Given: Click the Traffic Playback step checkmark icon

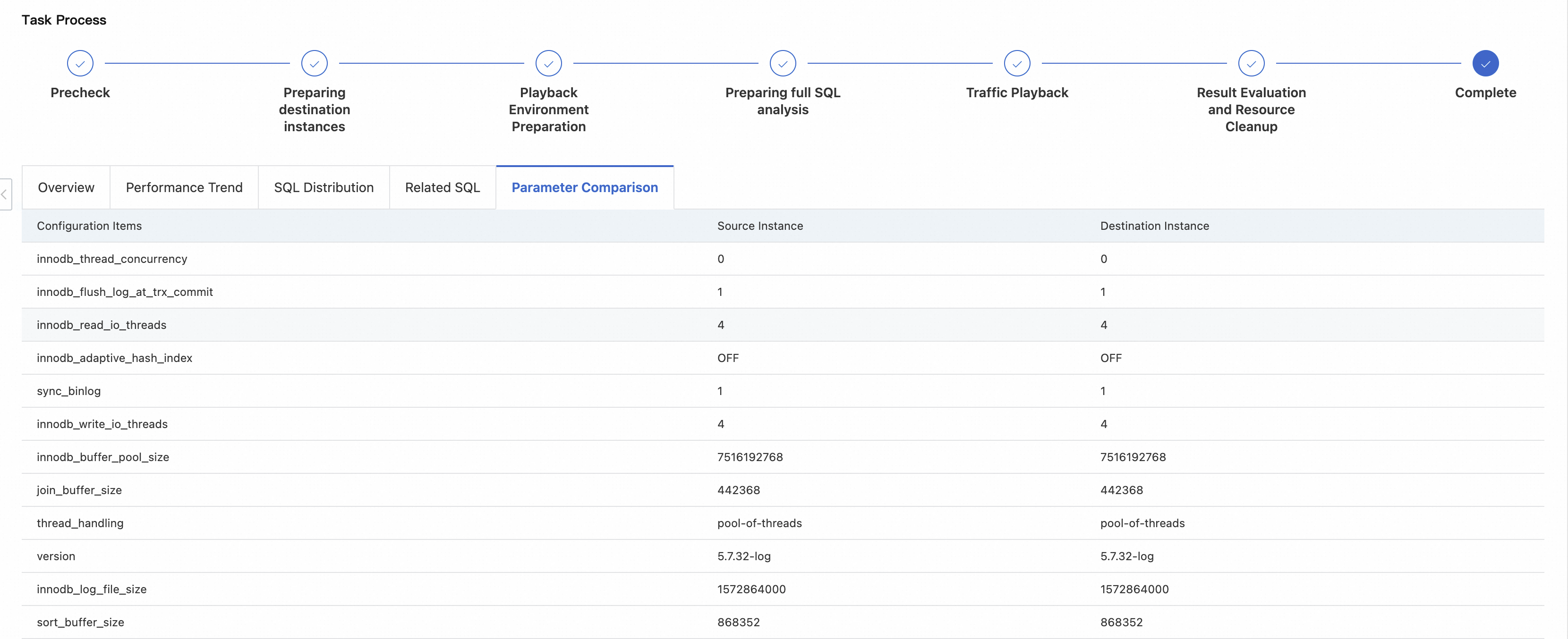Looking at the screenshot, I should 1016,63.
